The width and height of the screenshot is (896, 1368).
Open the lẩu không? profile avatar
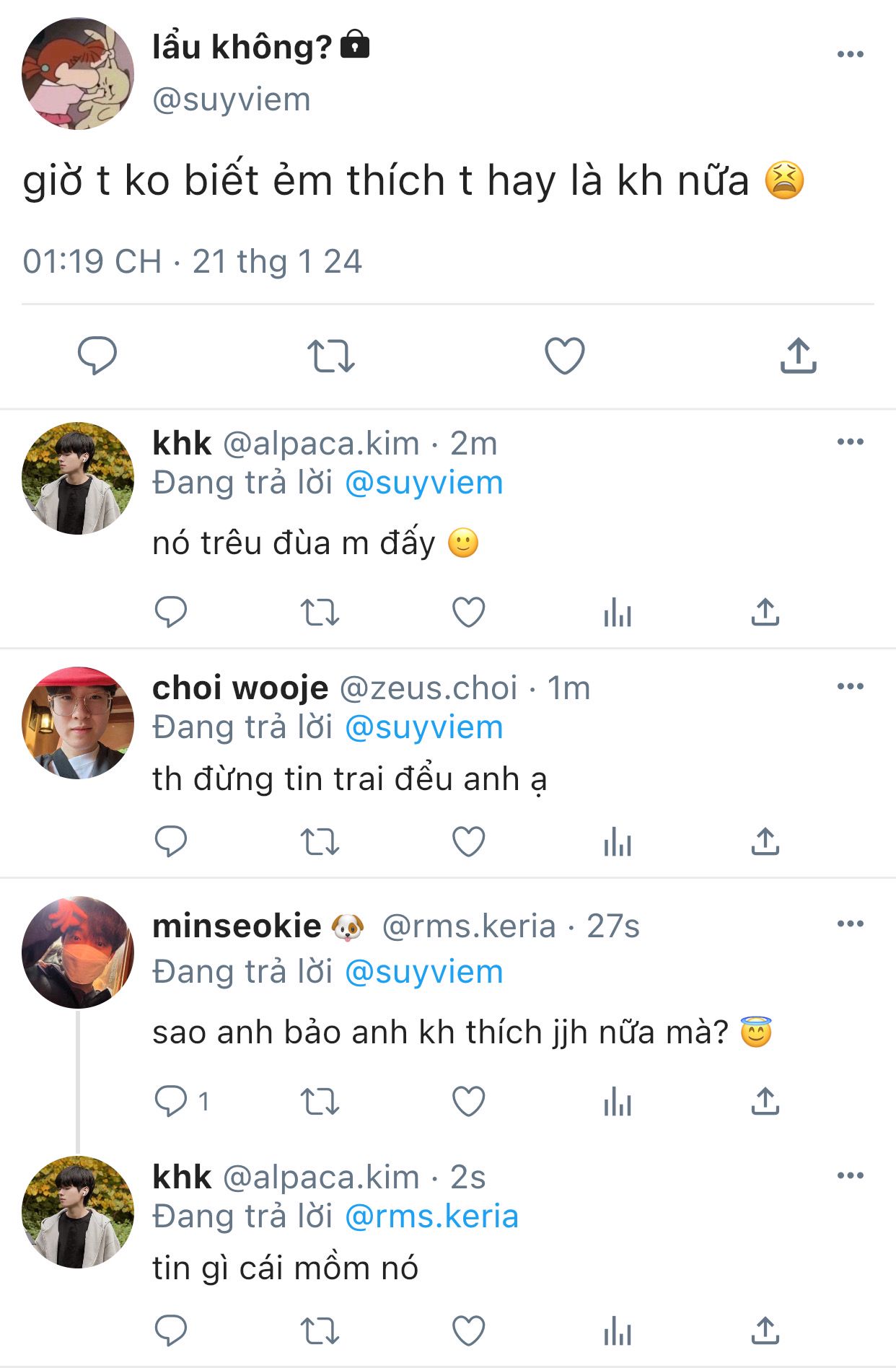point(78,74)
